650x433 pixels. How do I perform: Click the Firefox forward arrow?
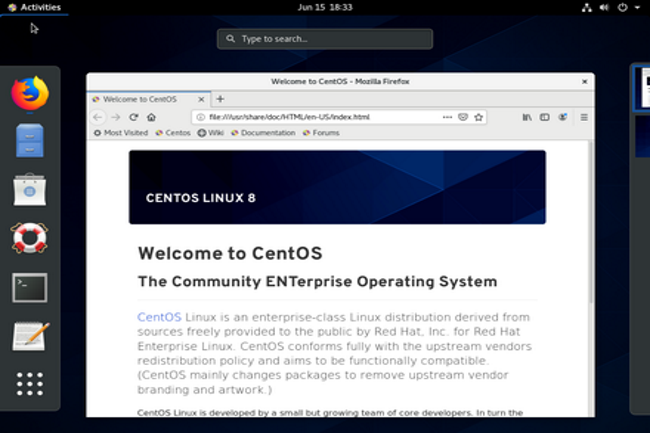tap(116, 117)
